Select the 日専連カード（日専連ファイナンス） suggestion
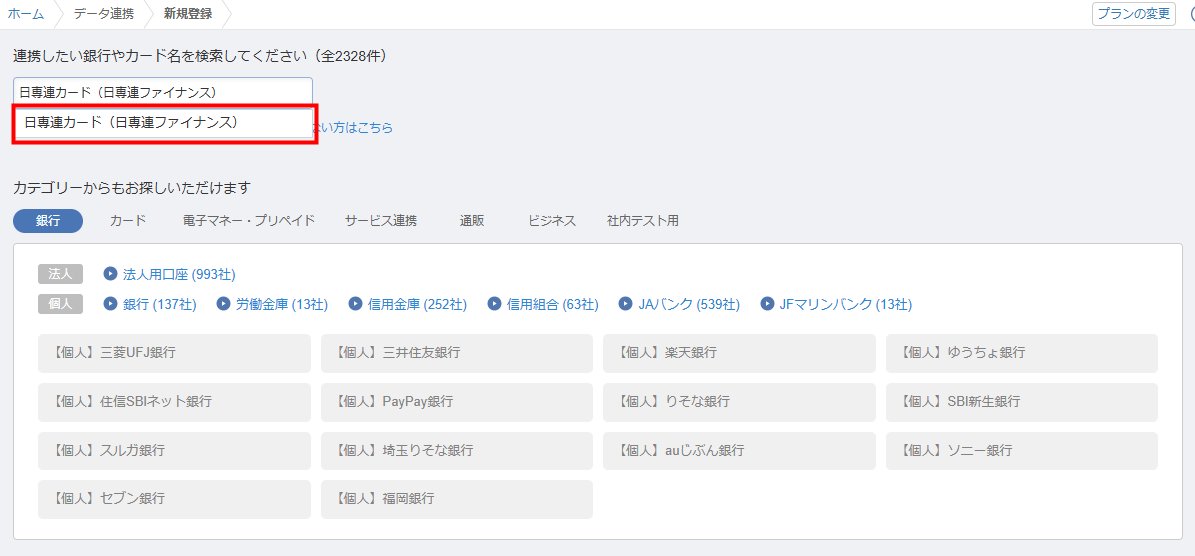Screen dimensions: 1195x556 coord(165,123)
